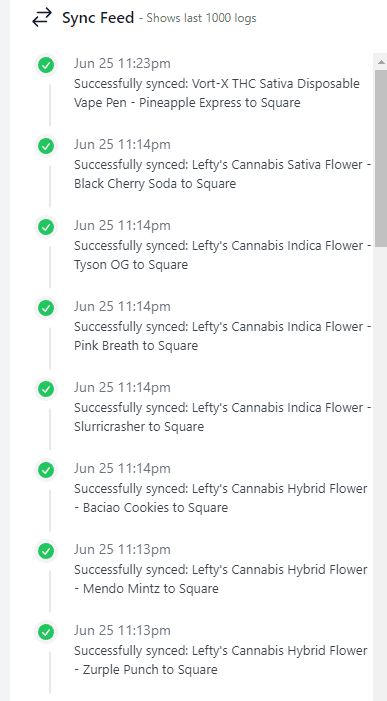Click the green check for Pineapple Express sync

point(46,65)
